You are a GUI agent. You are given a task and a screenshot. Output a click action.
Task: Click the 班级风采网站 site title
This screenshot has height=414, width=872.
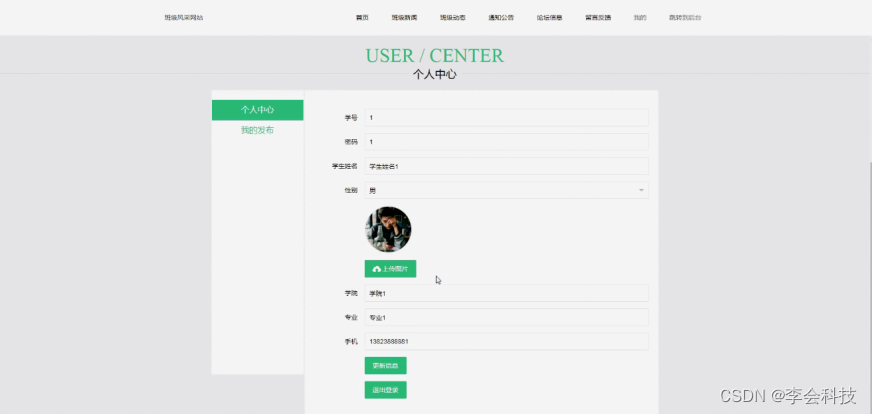[184, 18]
